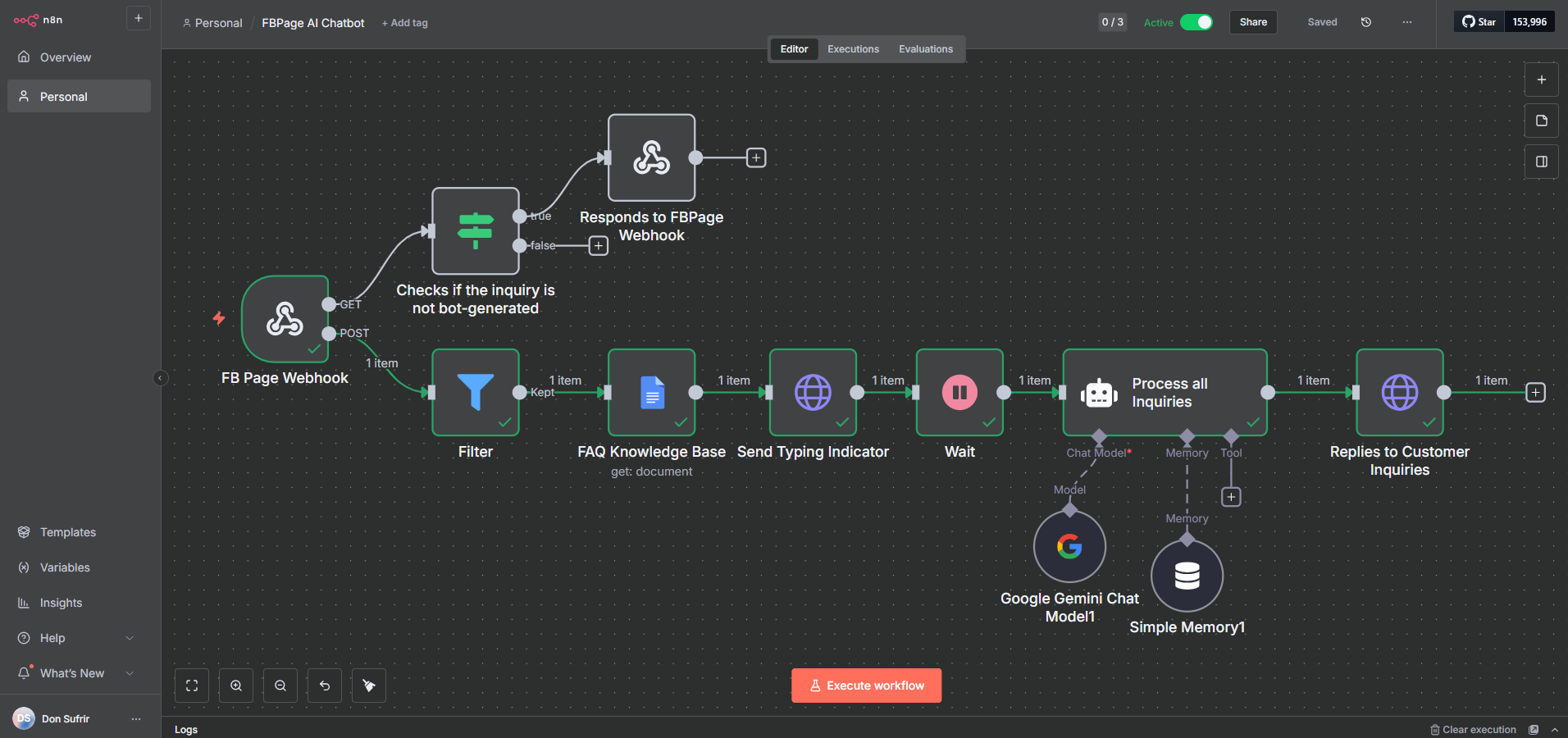Expand the Help menu
Viewport: 1568px width, 738px height.
tap(129, 638)
